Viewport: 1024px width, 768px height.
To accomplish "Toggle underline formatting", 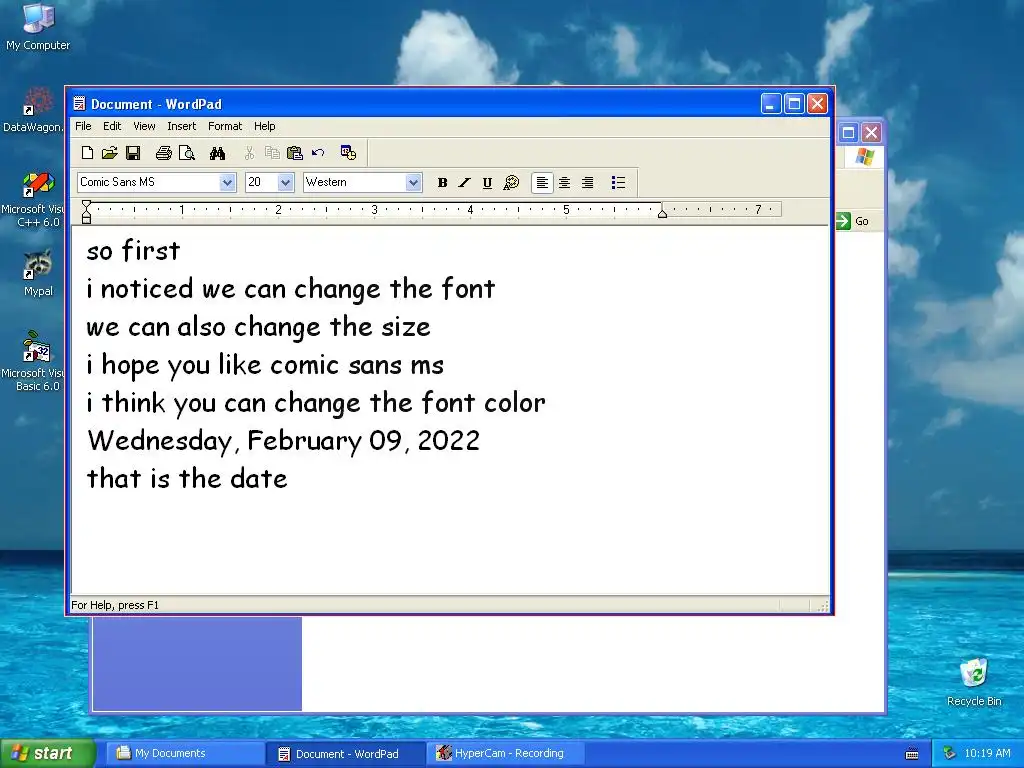I will [487, 183].
